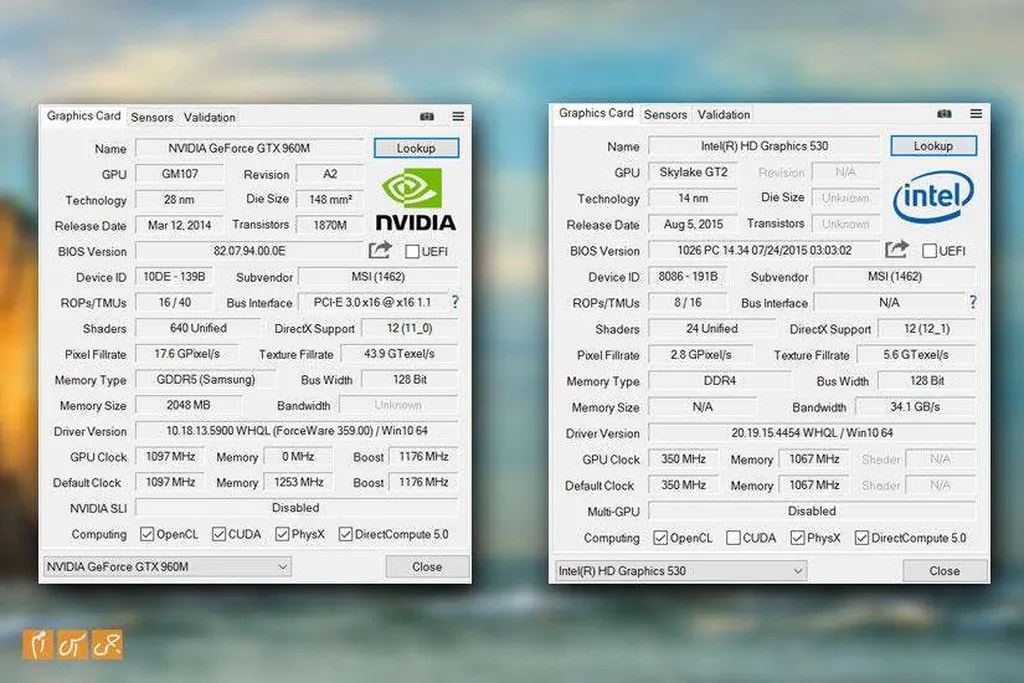Toggle the UEFI checkbox in the GTX 960M window
This screenshot has width=1024, height=683.
(412, 251)
